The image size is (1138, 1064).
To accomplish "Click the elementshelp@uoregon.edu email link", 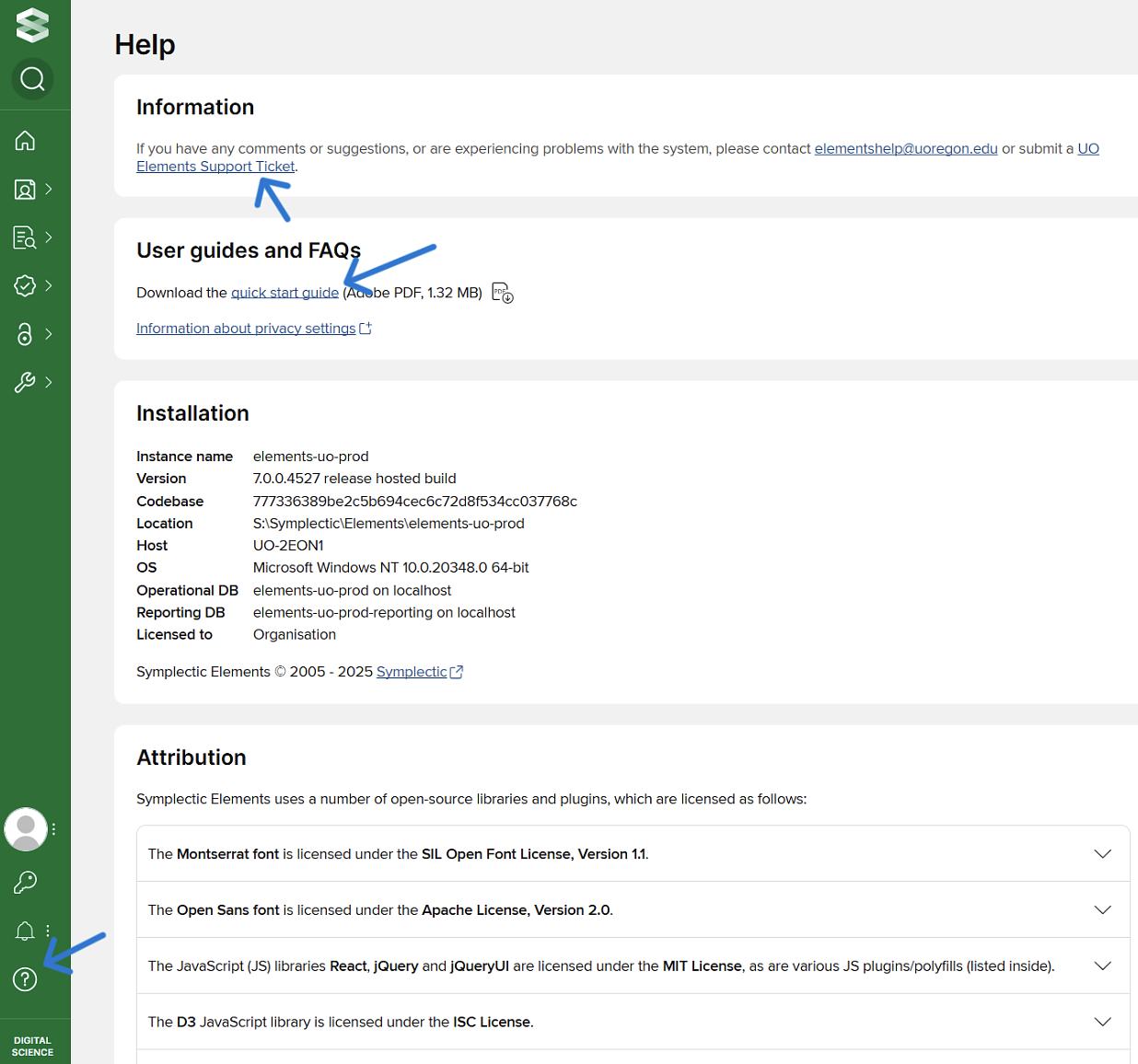I will click(x=905, y=148).
